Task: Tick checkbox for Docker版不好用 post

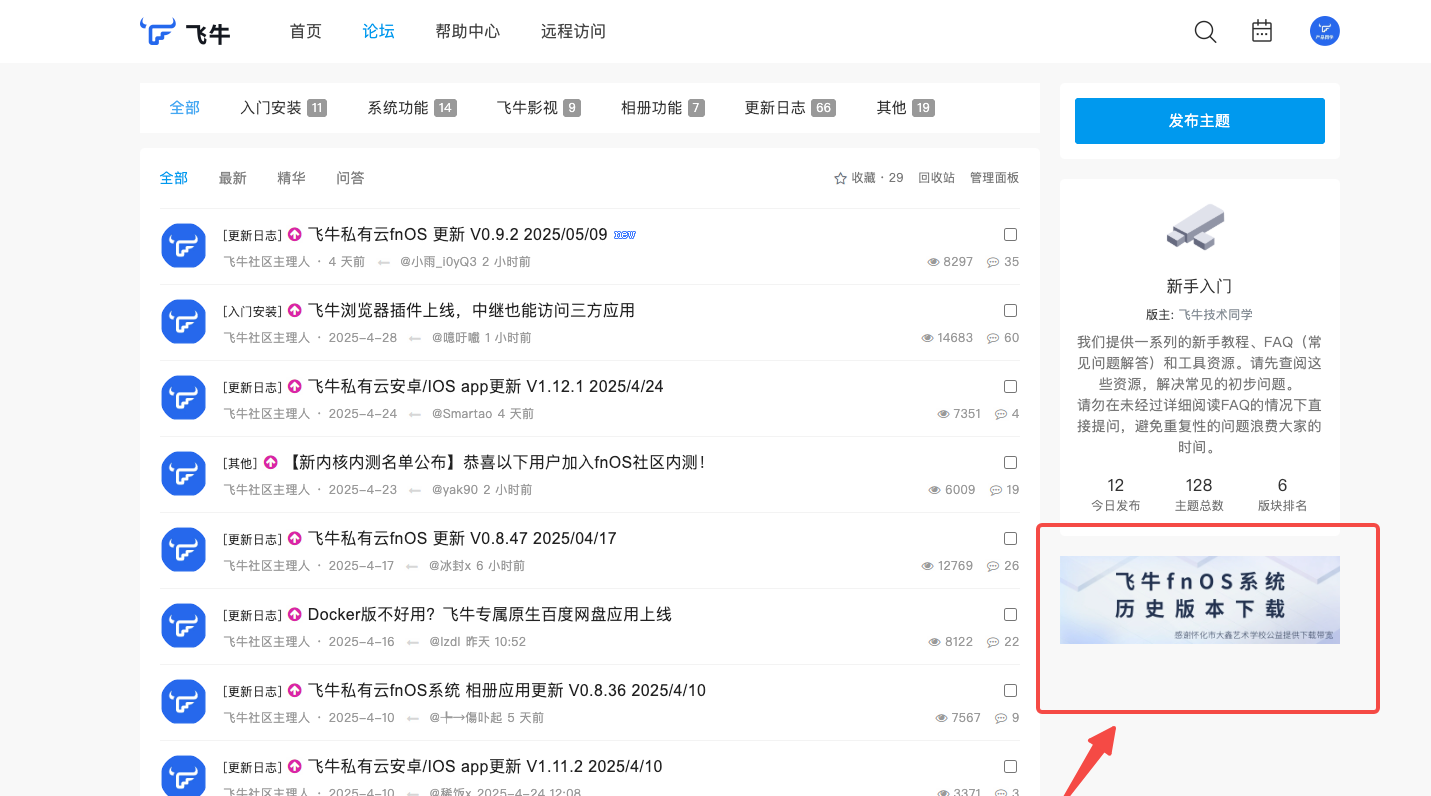Action: tap(1010, 615)
